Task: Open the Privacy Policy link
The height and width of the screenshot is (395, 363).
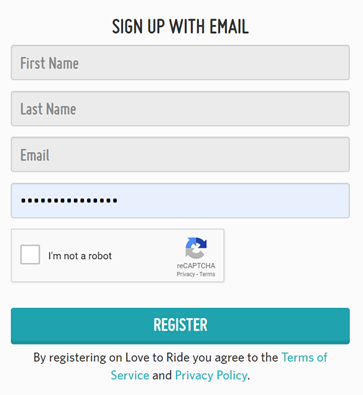Action: (x=211, y=375)
